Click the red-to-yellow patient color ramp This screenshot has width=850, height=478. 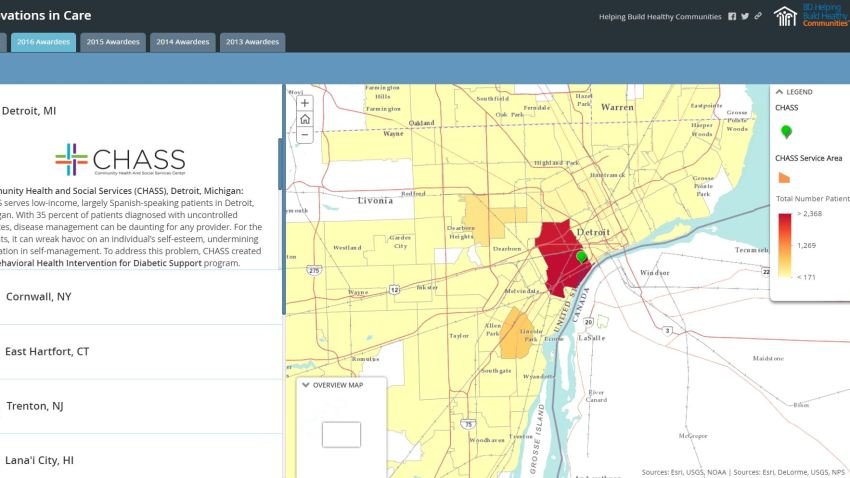[785, 244]
